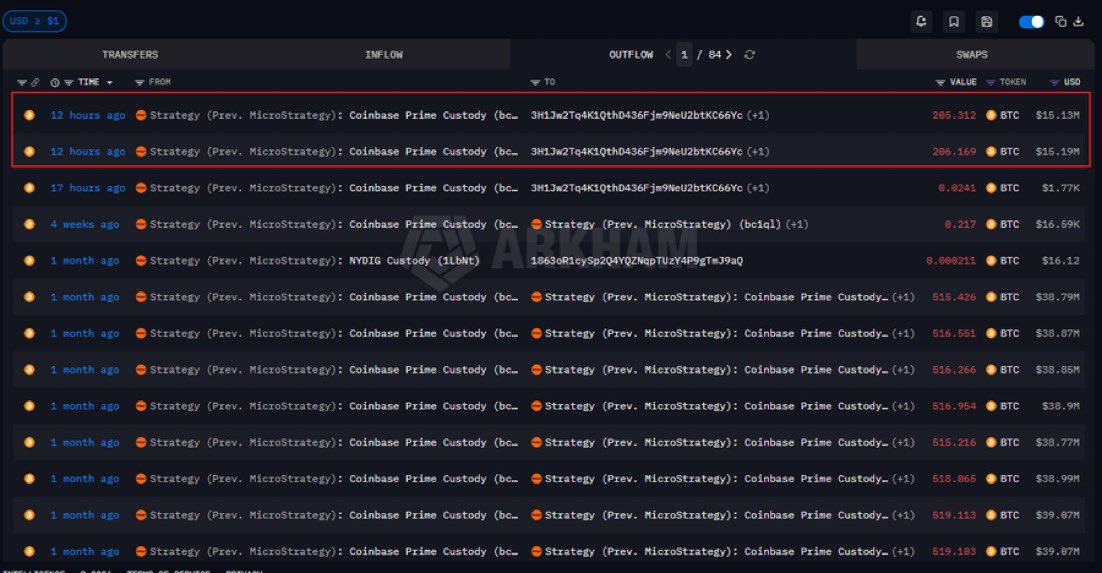The height and width of the screenshot is (573, 1102).
Task: Open '4 weeks ago' transaction link
Action: pos(84,224)
